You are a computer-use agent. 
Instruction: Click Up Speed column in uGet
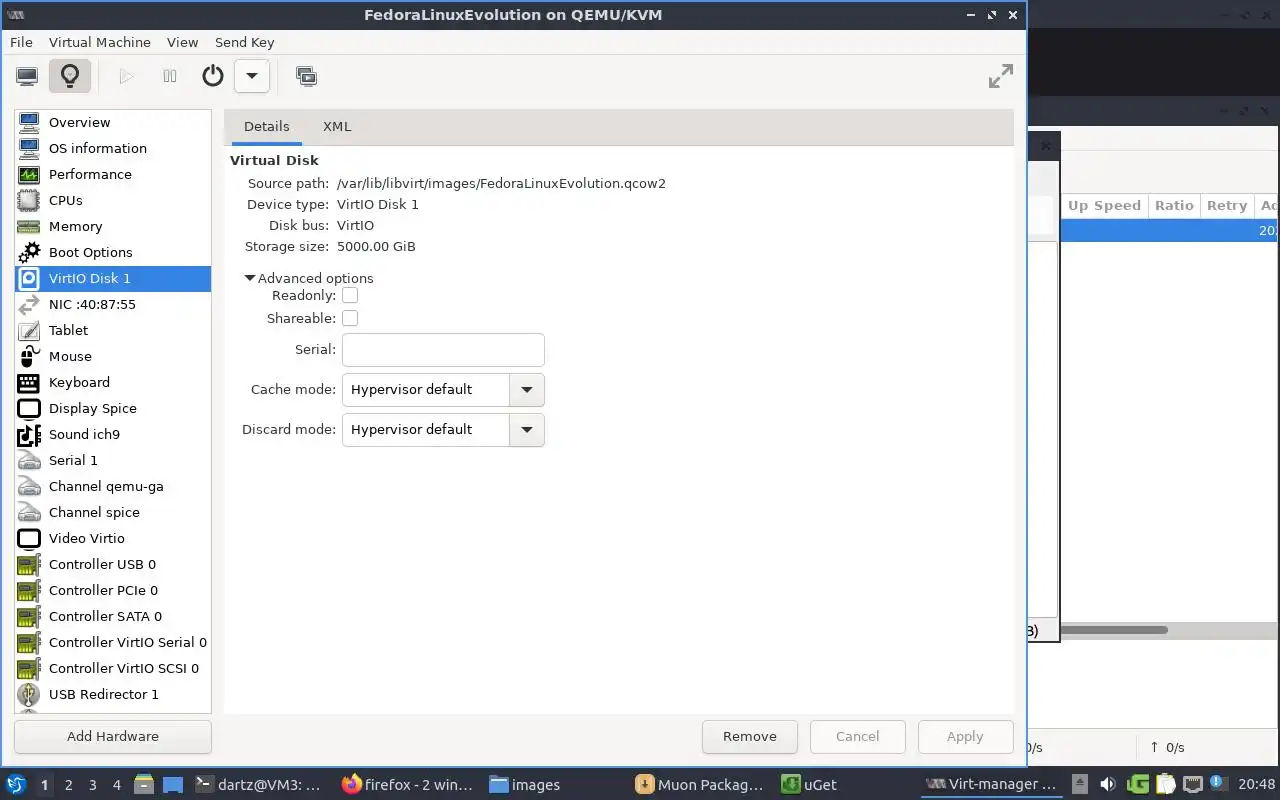[x=1104, y=205]
